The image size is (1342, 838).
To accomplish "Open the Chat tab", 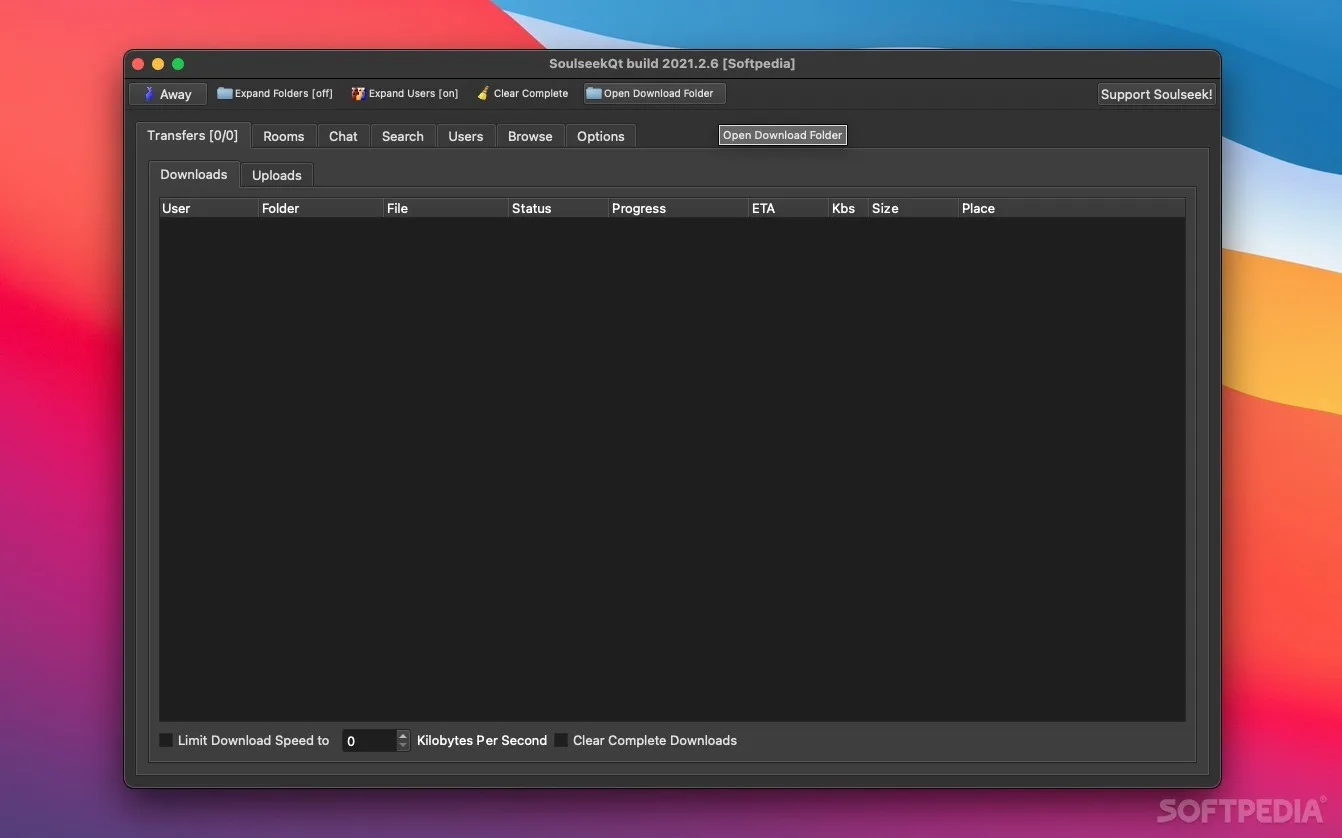I will click(x=343, y=136).
